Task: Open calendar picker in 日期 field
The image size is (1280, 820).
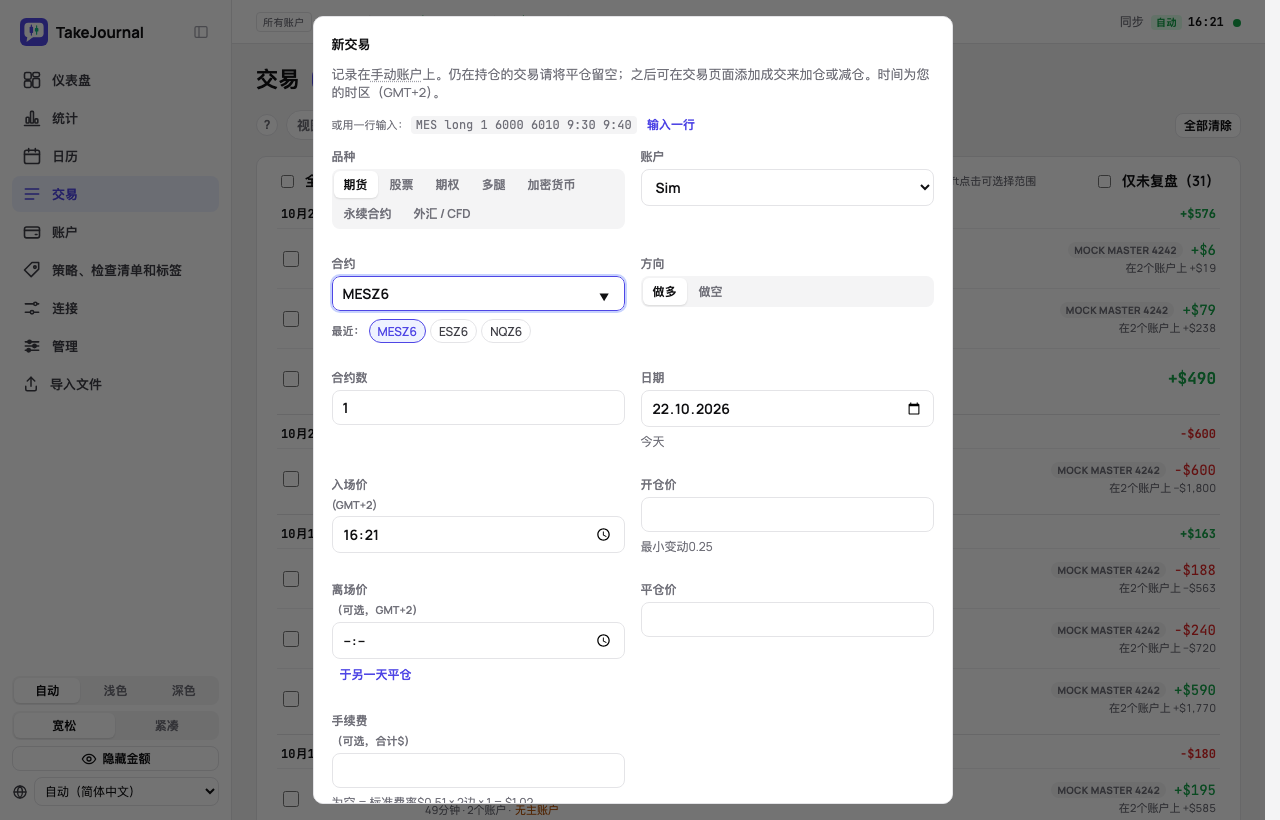Action: pos(913,409)
